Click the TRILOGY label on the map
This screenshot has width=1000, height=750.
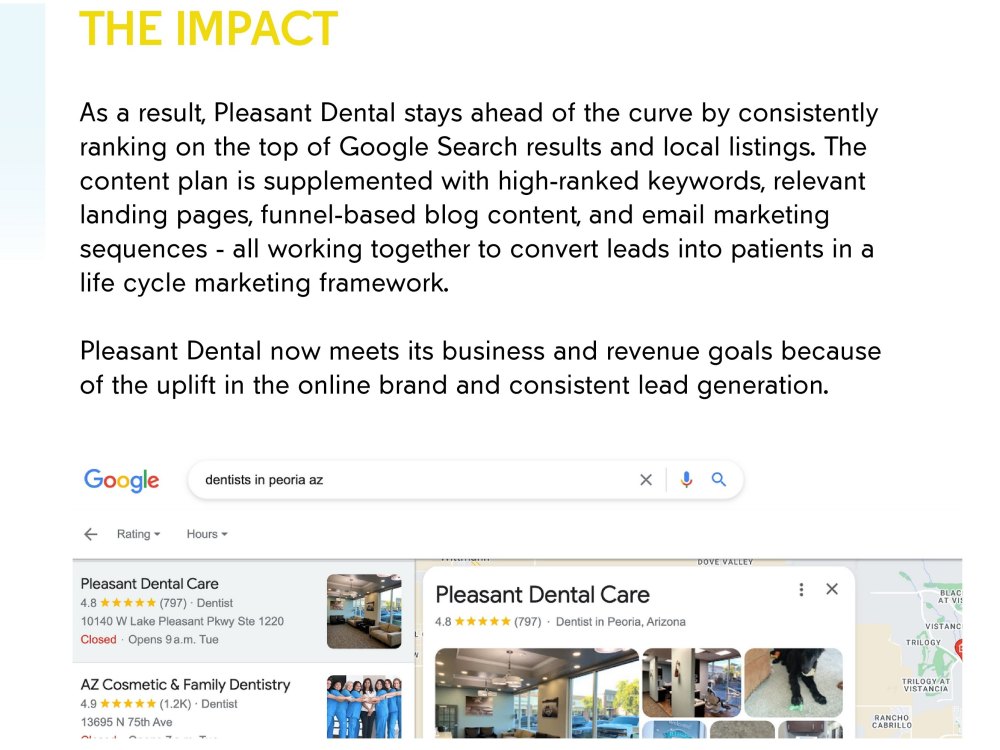923,642
